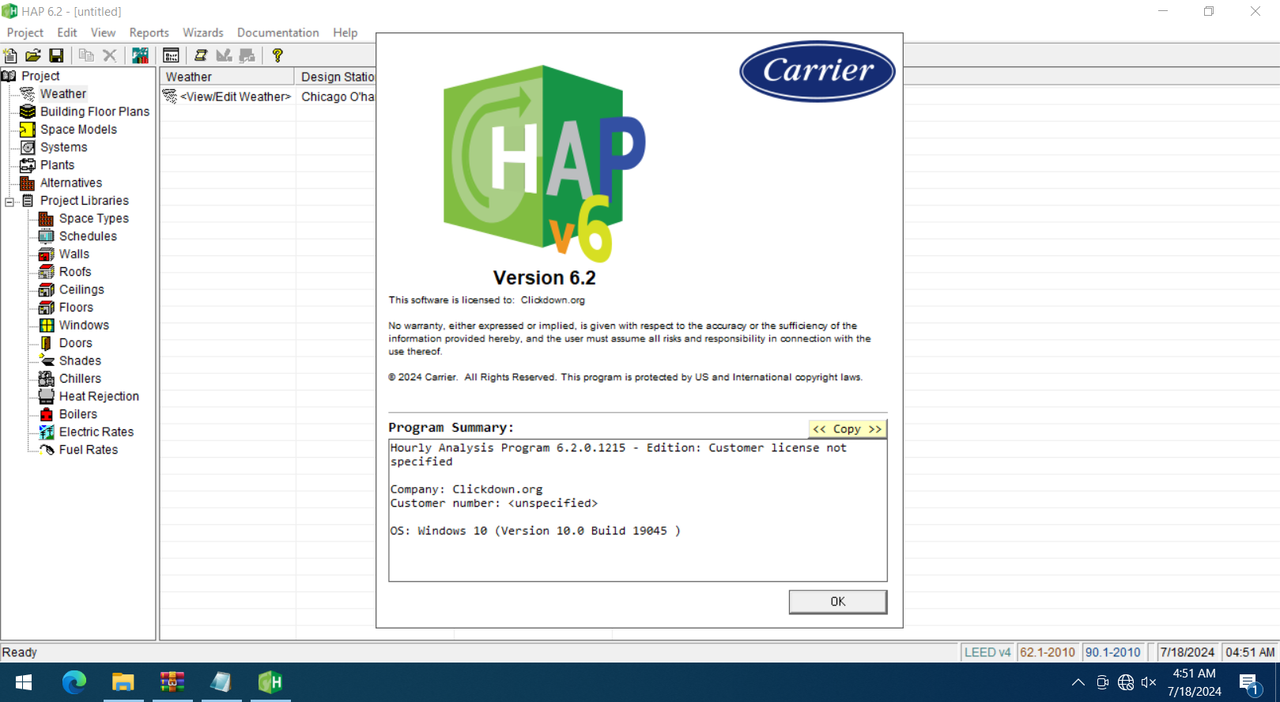1280x702 pixels.
Task: Open the notification center icon
Action: pos(1250,683)
